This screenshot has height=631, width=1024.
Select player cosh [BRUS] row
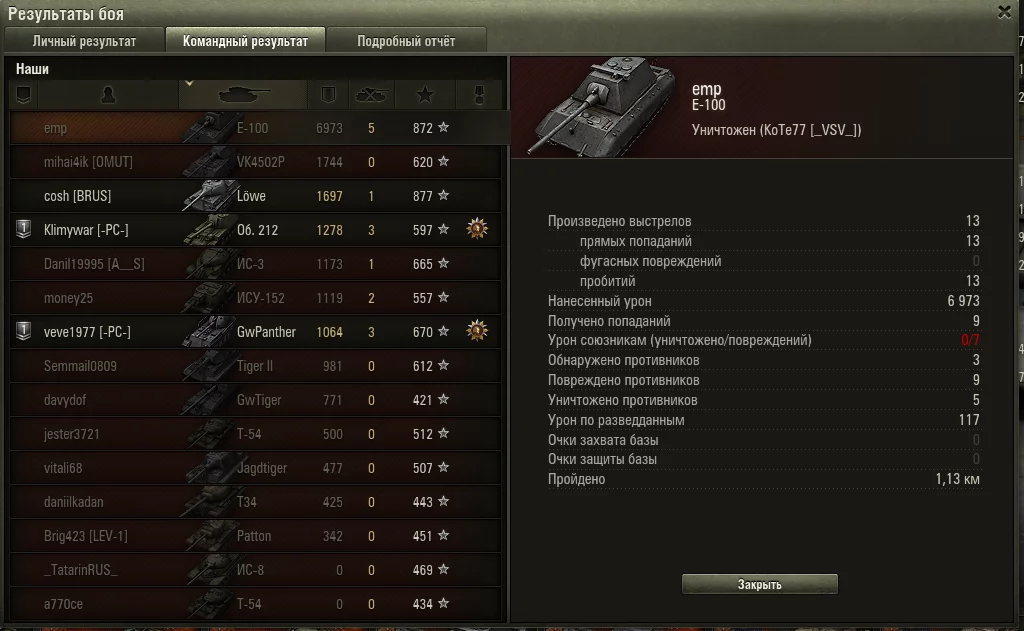pos(255,196)
